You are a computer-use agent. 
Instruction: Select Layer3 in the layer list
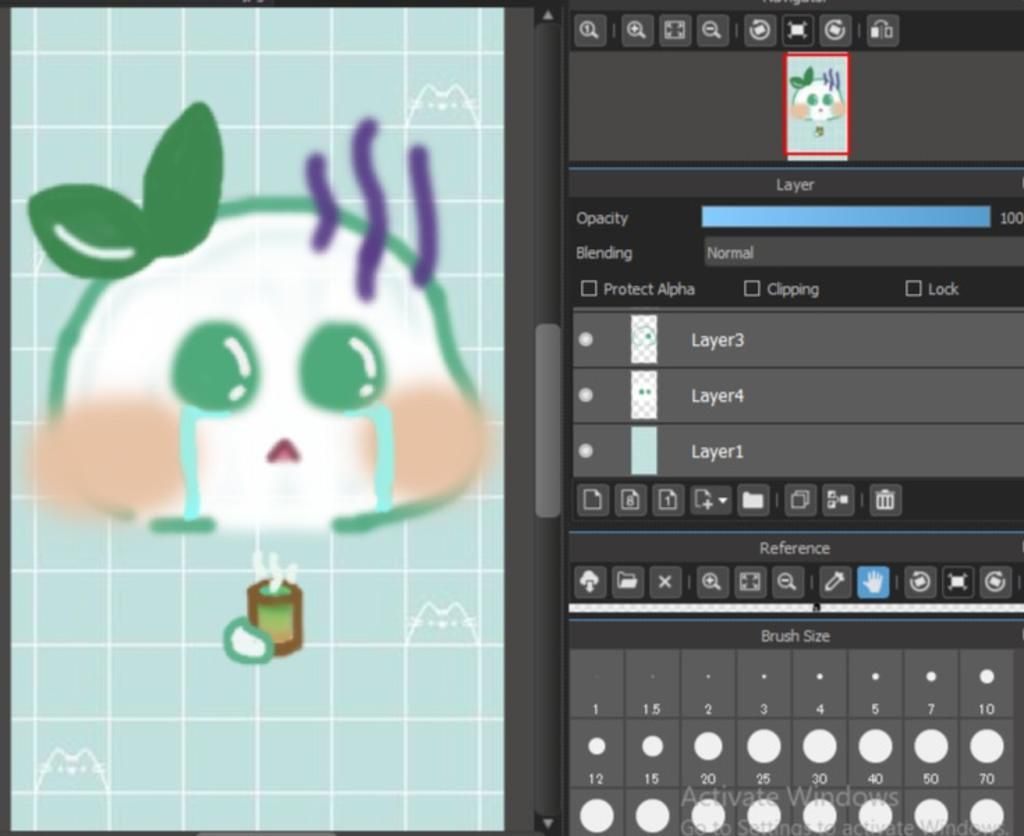tap(799, 340)
